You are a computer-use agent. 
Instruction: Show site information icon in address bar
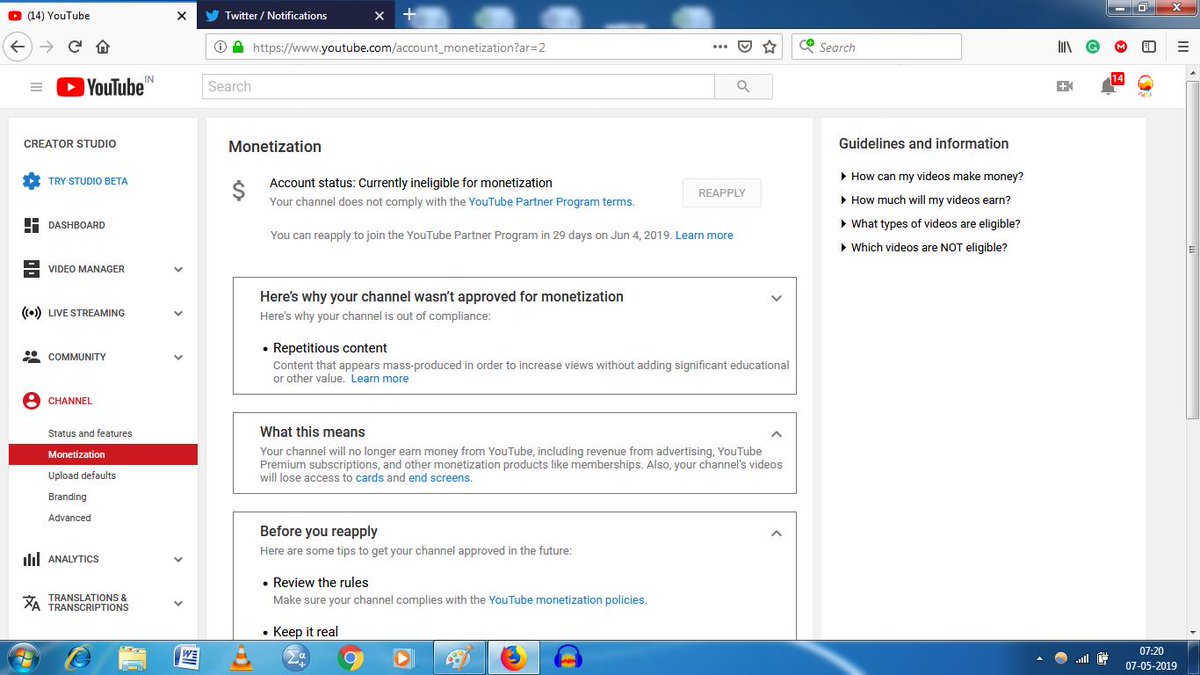222,47
